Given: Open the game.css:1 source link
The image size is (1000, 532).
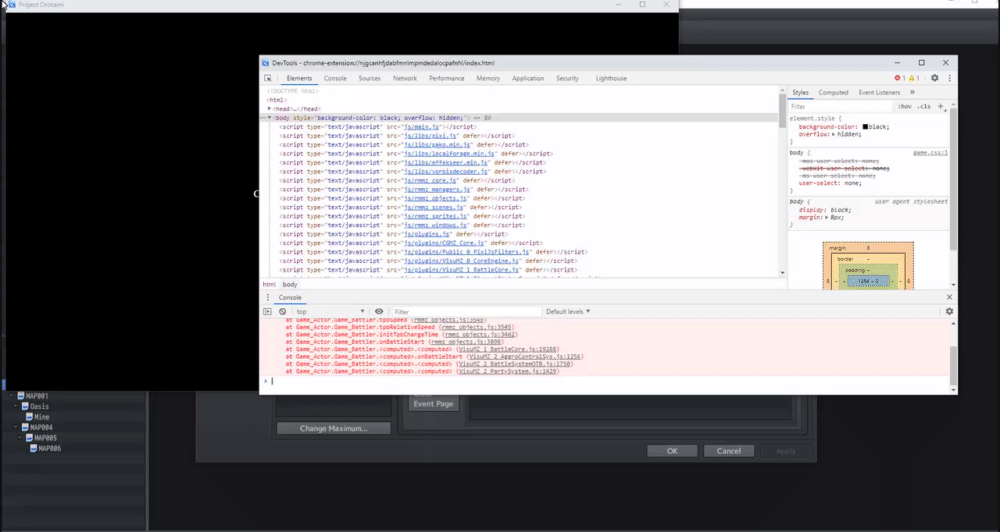Looking at the screenshot, I should [x=930, y=152].
